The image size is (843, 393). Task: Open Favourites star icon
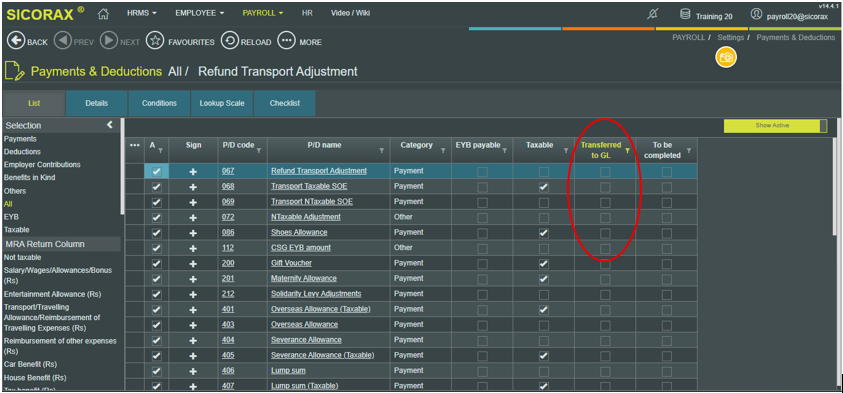pyautogui.click(x=155, y=41)
